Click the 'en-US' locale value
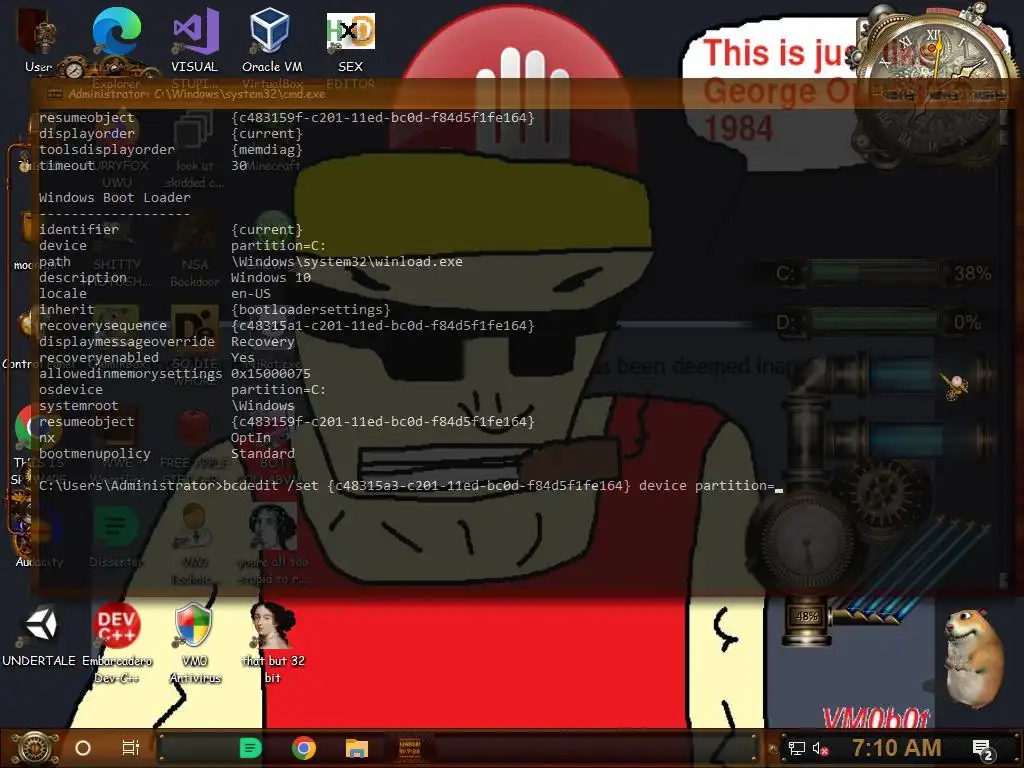This screenshot has height=768, width=1024. pyautogui.click(x=250, y=293)
